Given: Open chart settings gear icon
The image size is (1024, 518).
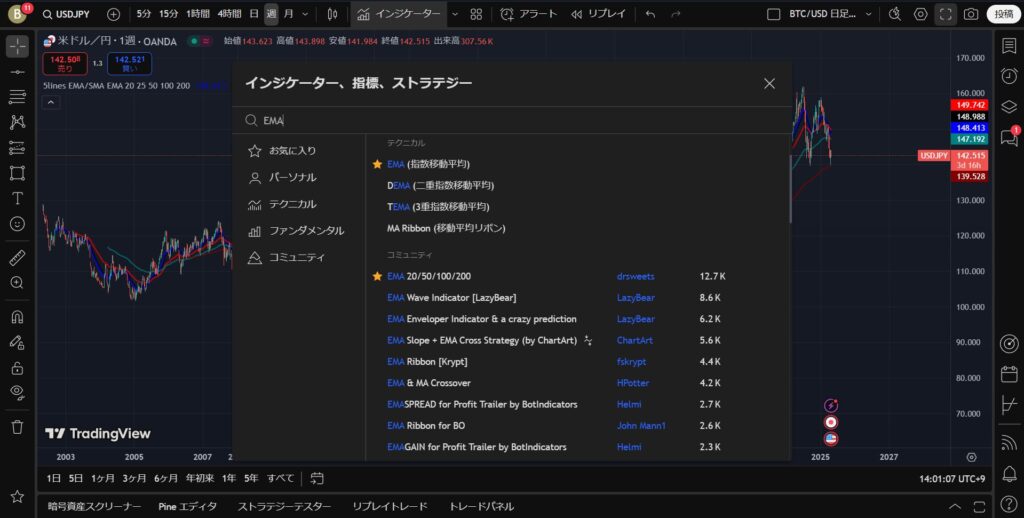Looking at the screenshot, I should [921, 14].
